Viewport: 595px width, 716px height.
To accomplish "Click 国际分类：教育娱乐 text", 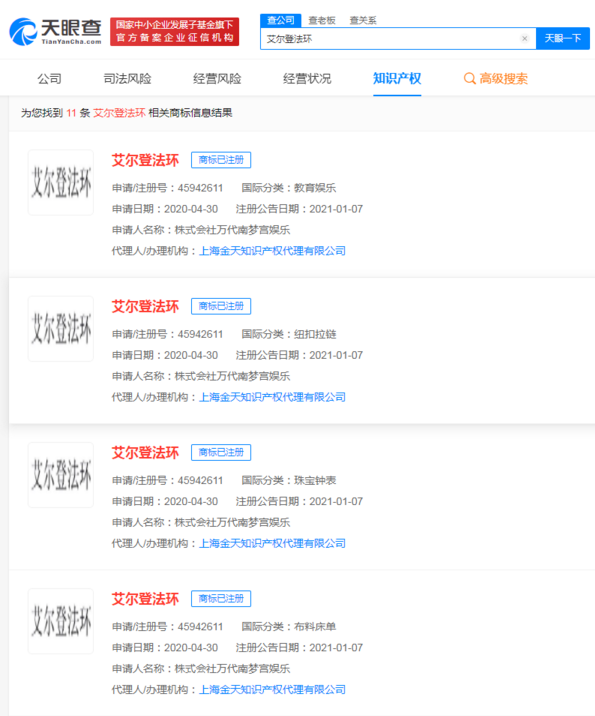I will 289,188.
